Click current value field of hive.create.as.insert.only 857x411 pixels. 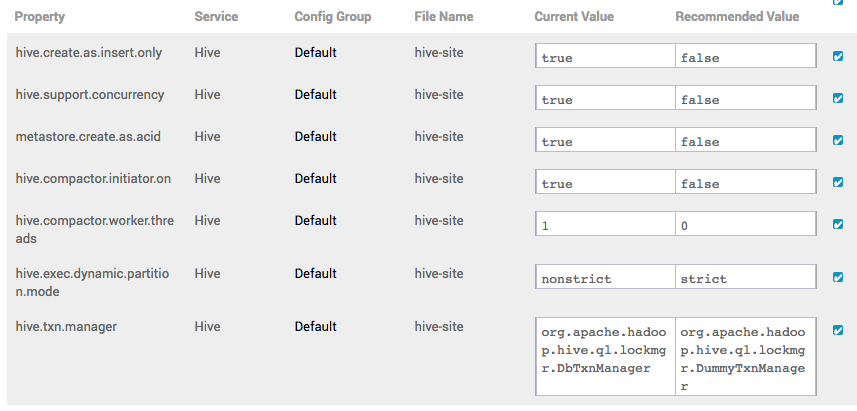click(606, 57)
